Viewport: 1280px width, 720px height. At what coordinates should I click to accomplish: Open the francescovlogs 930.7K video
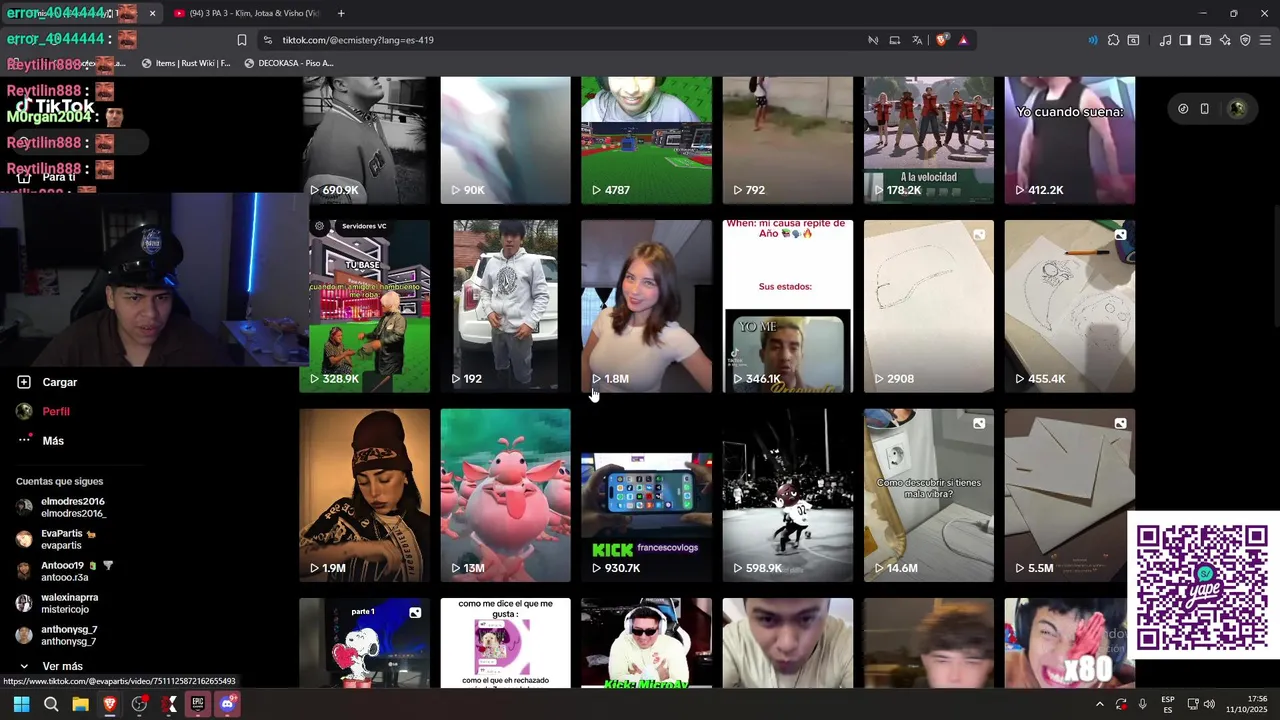(x=646, y=495)
